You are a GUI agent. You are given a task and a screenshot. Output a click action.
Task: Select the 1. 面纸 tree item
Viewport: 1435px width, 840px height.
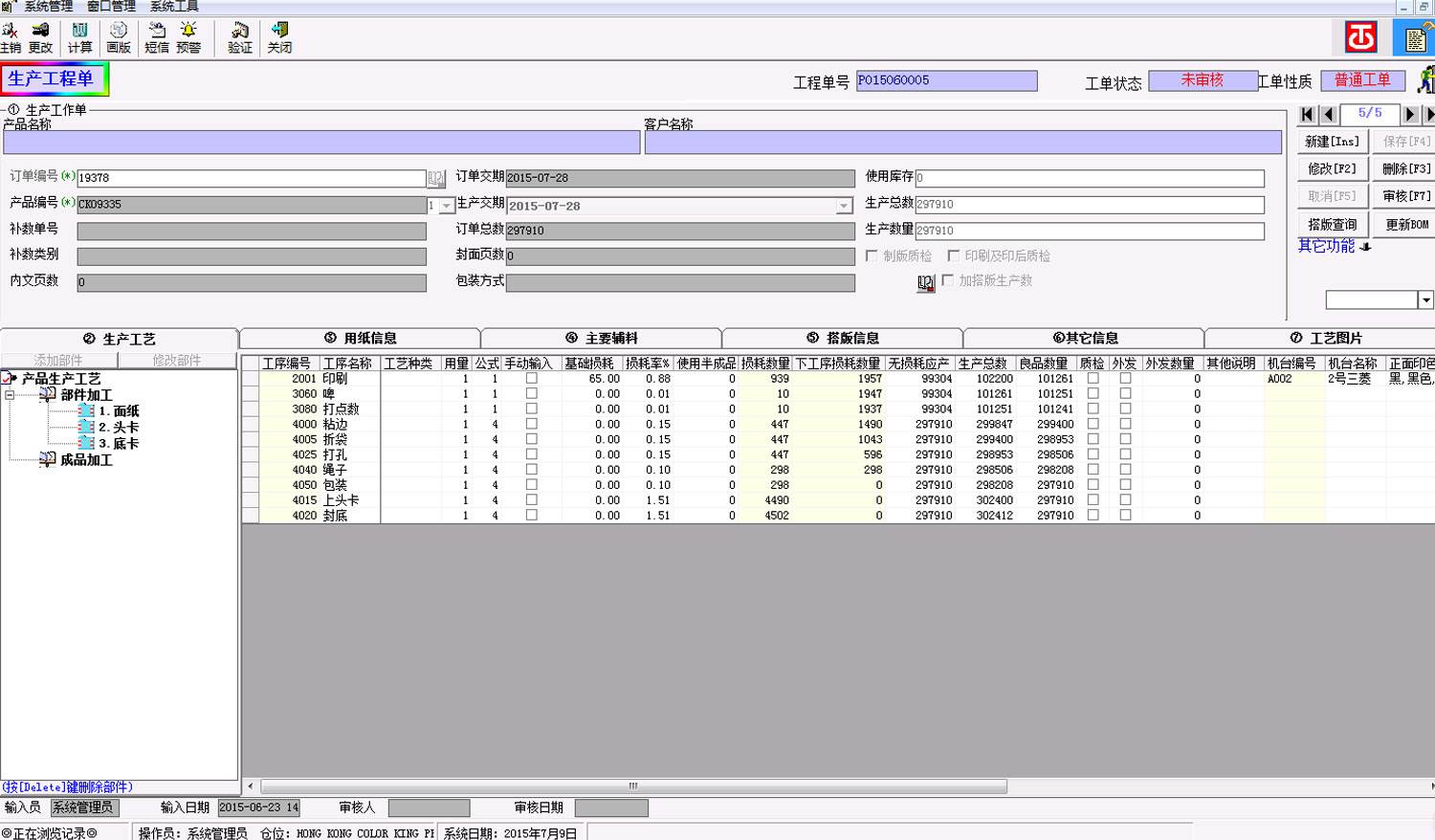(x=119, y=411)
